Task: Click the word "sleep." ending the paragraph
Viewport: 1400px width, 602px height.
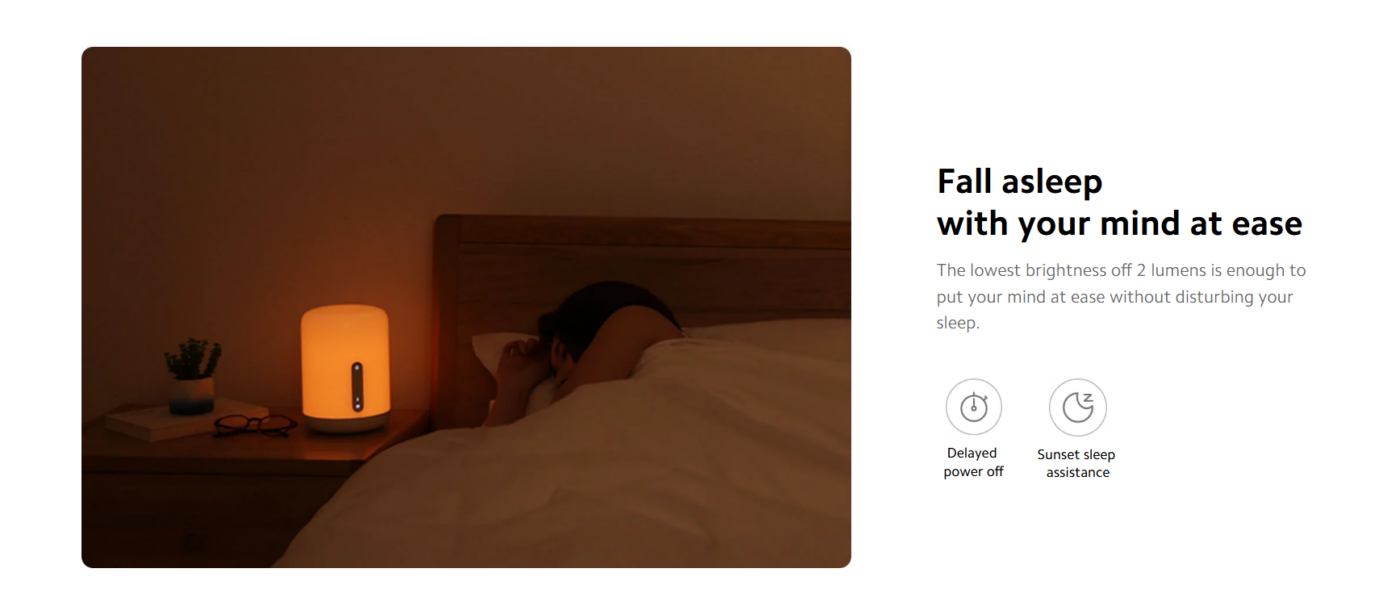Action: [x=958, y=324]
